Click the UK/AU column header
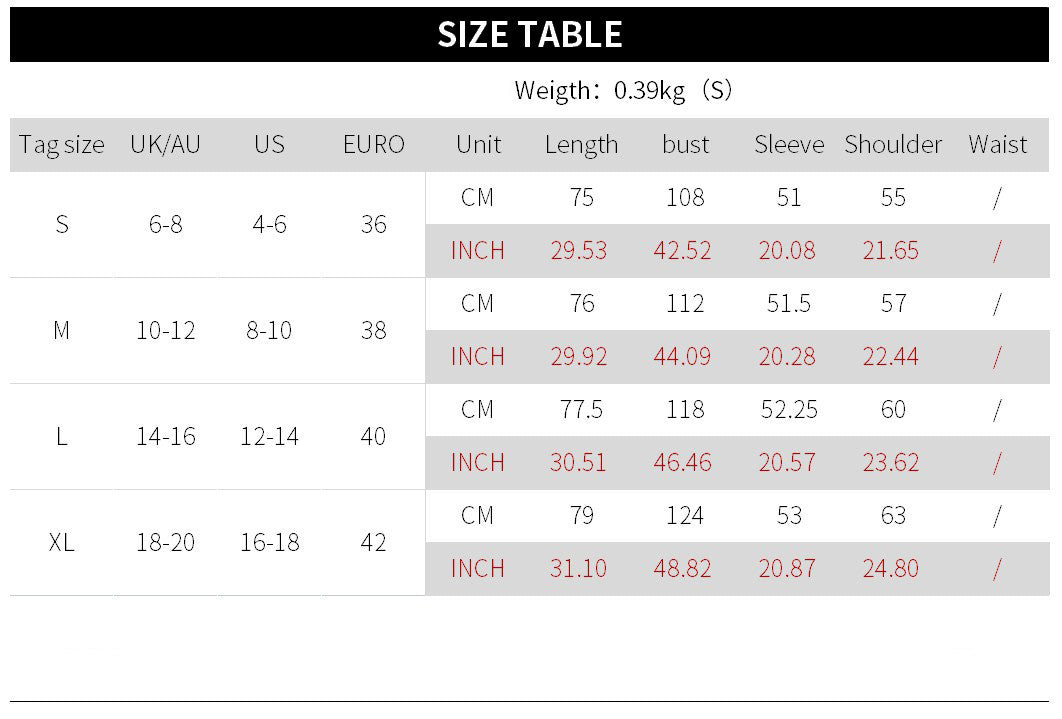The image size is (1062, 719). tap(165, 144)
